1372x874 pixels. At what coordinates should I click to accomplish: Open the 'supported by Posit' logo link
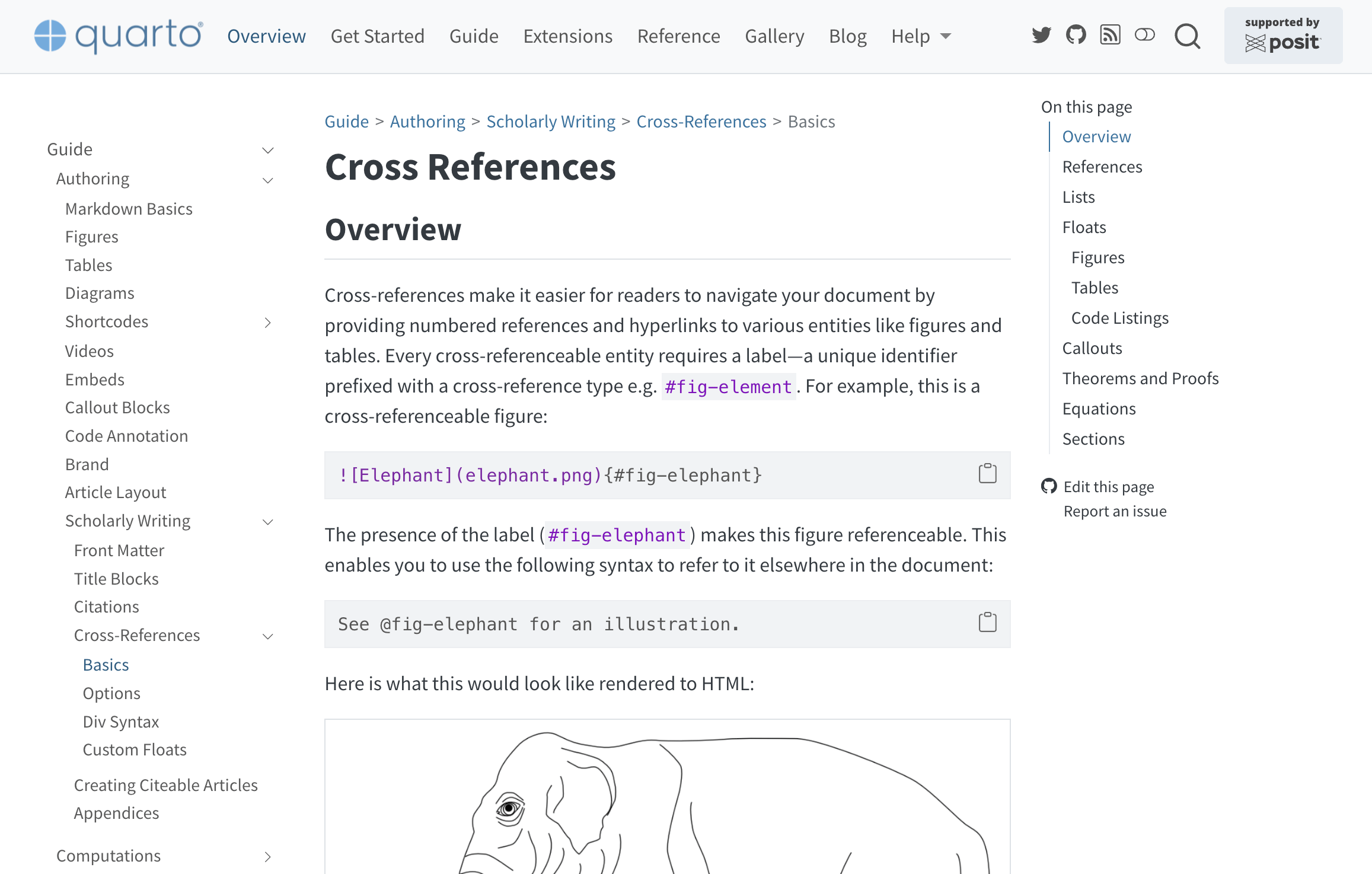(1283, 36)
